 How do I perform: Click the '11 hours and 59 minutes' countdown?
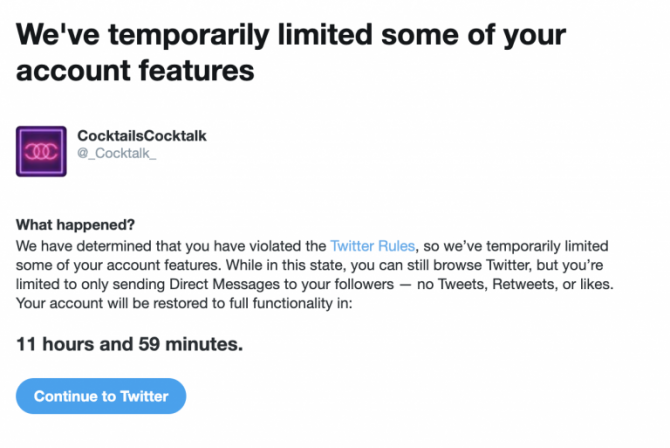[x=129, y=344]
